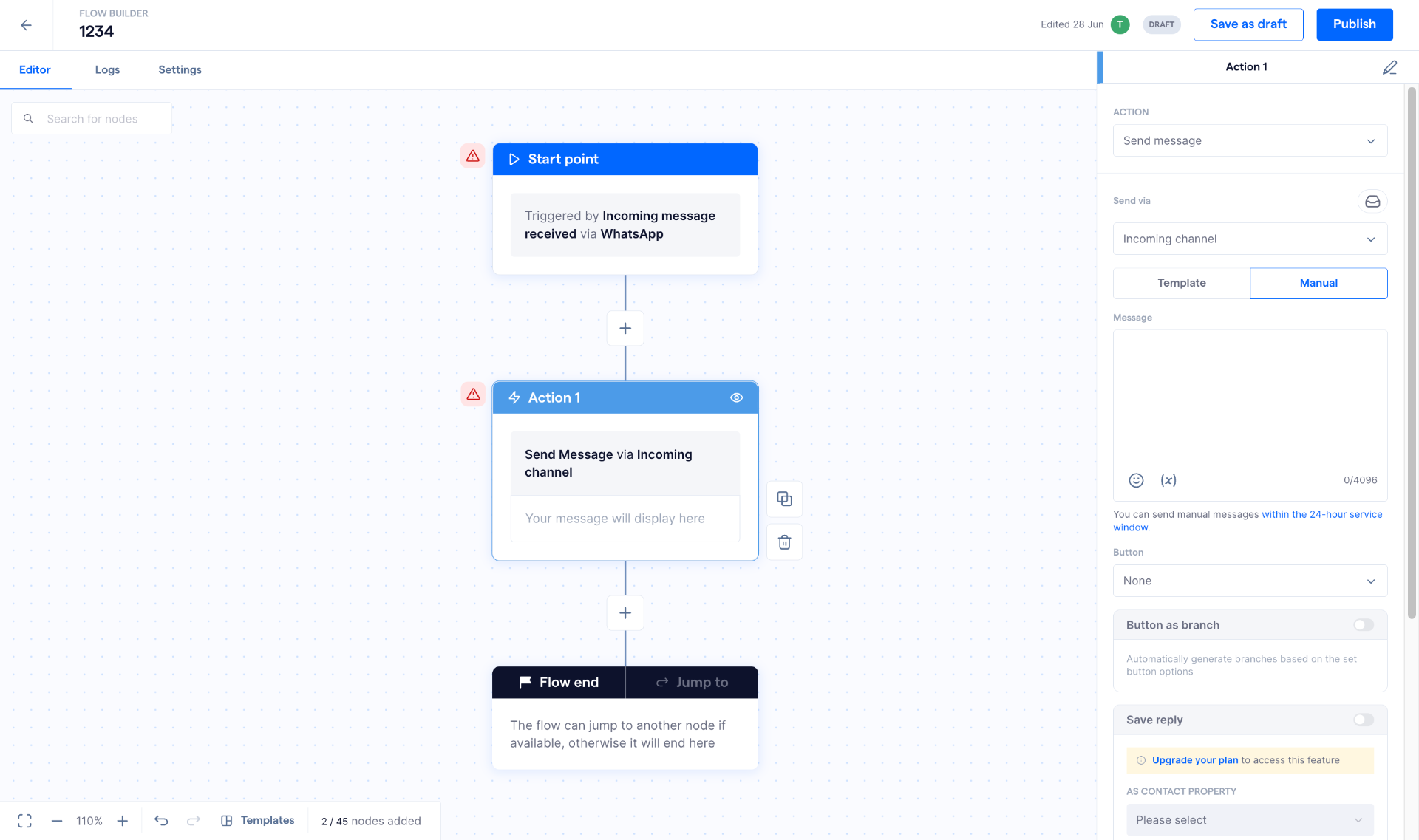Click the fit-to-screen icon
This screenshot has width=1419, height=840.
pyautogui.click(x=24, y=821)
